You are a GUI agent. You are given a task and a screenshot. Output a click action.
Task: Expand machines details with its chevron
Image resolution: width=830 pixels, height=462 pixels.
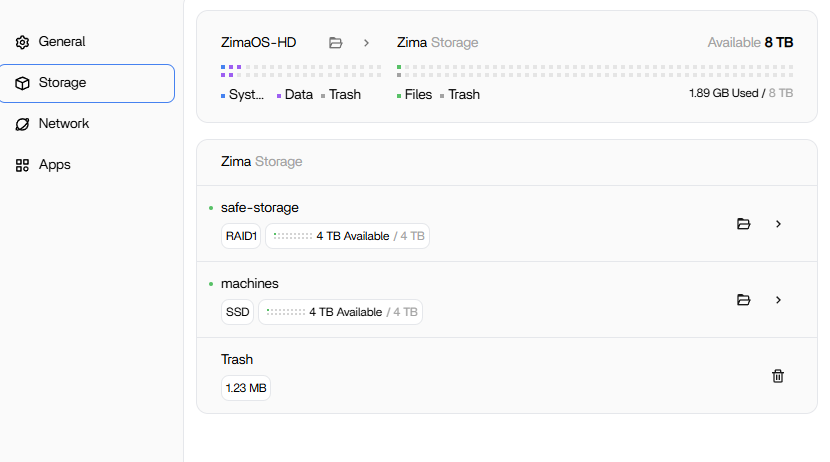778,300
